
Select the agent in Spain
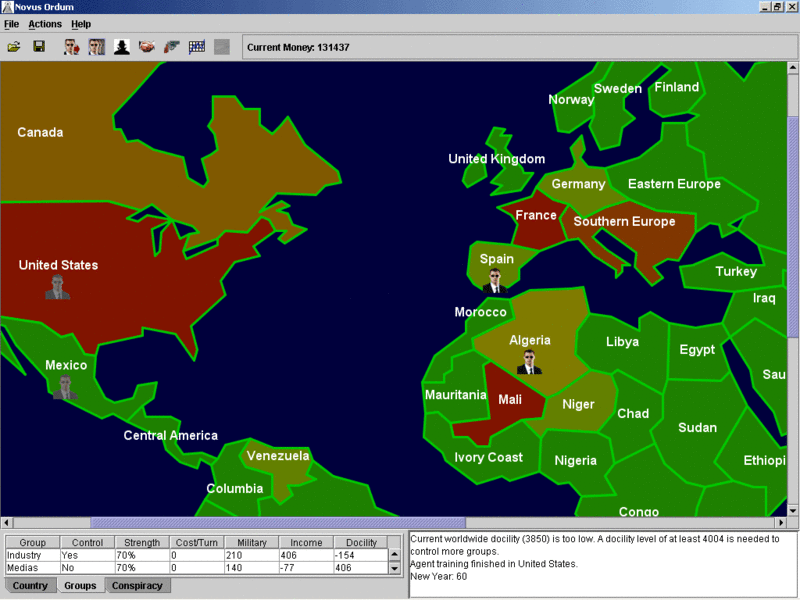click(x=494, y=283)
